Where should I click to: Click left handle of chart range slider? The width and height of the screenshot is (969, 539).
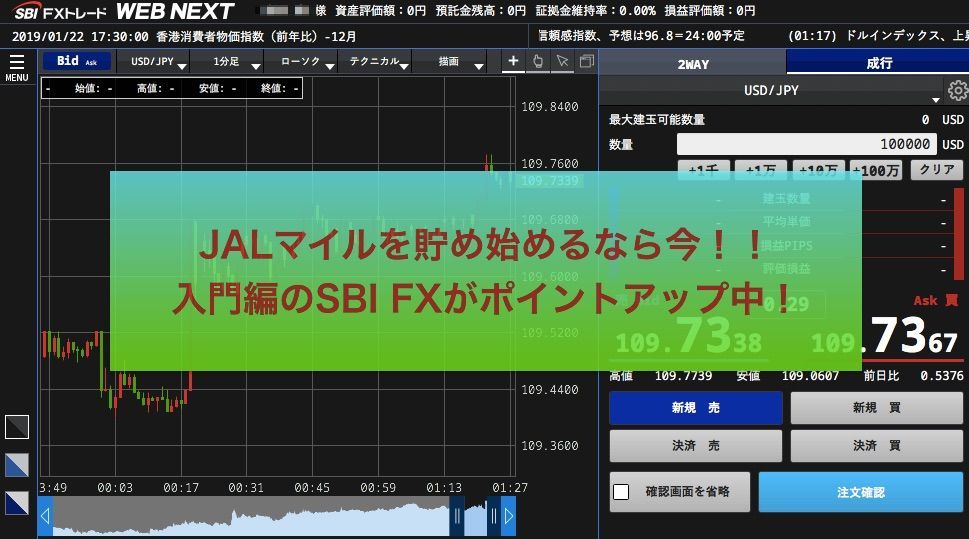tap(457, 516)
